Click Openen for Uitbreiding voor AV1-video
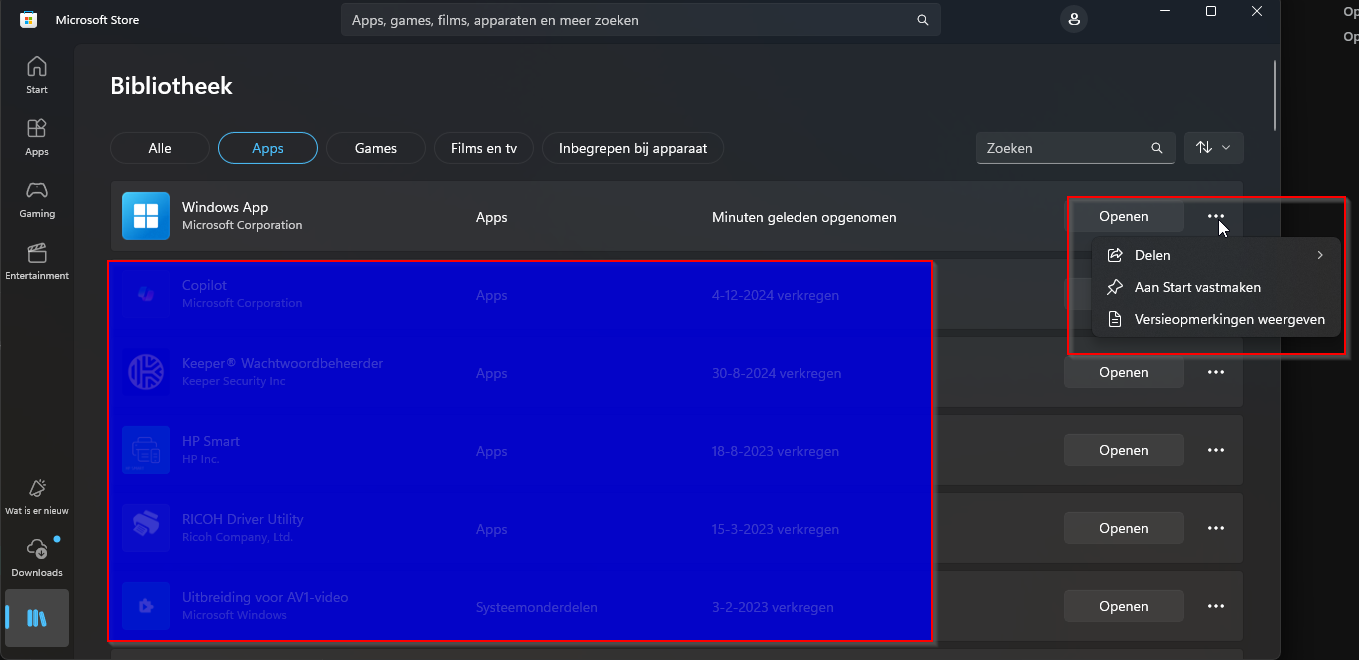The height and width of the screenshot is (660, 1359). (x=1124, y=606)
